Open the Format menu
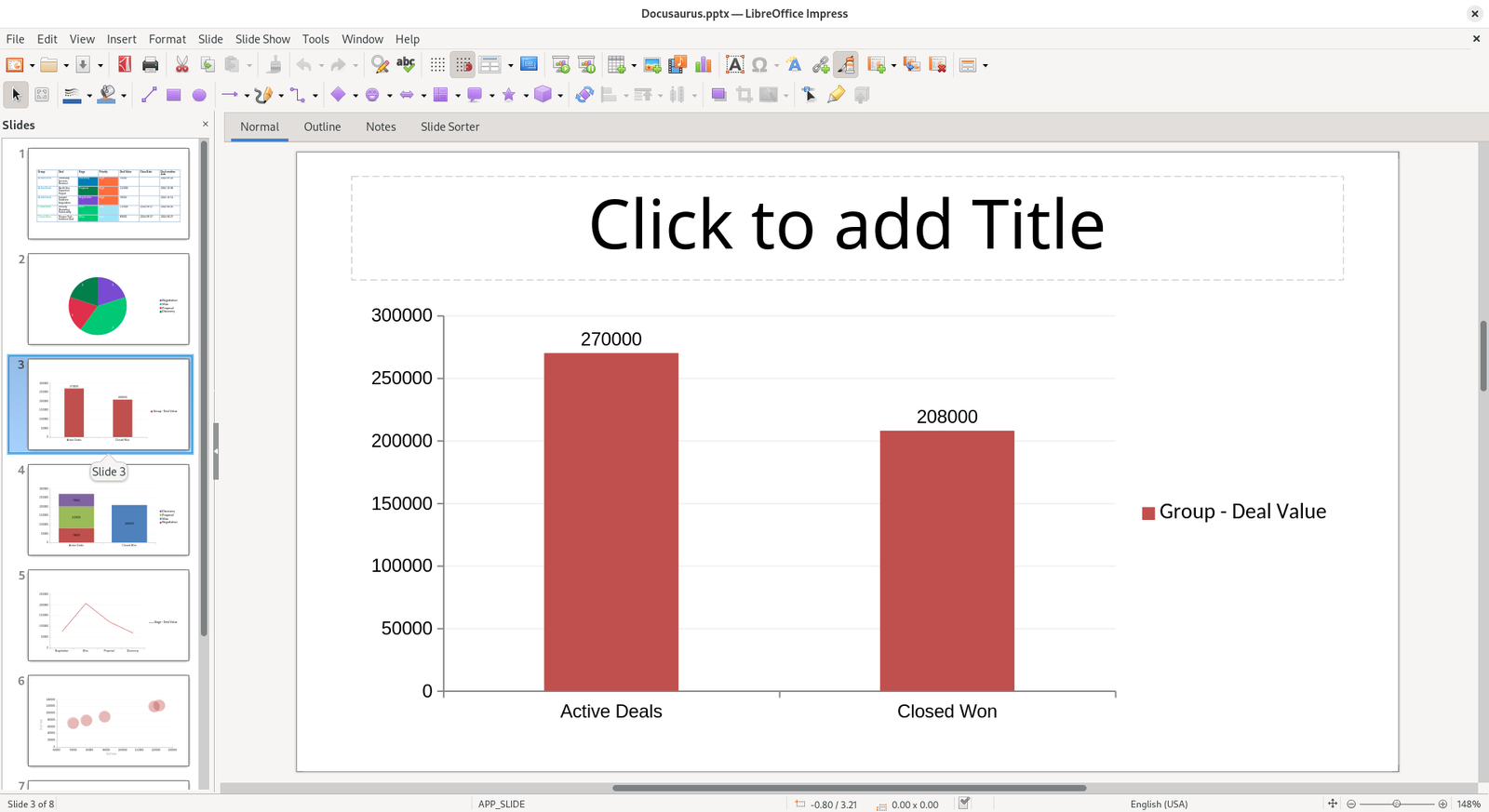This screenshot has width=1489, height=812. click(168, 39)
